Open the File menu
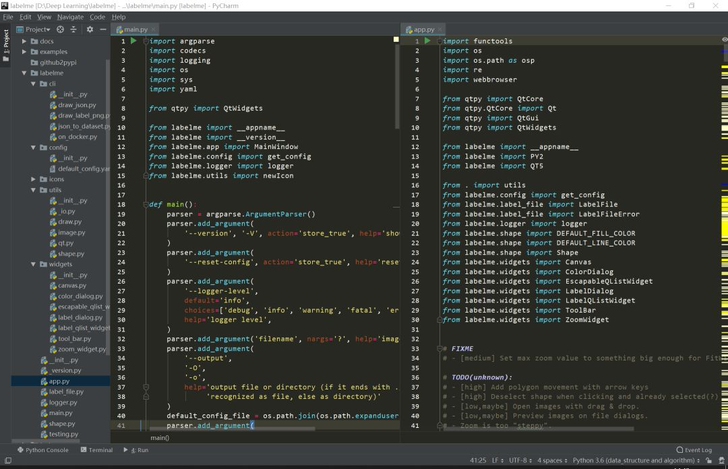The image size is (728, 469). coord(8,17)
